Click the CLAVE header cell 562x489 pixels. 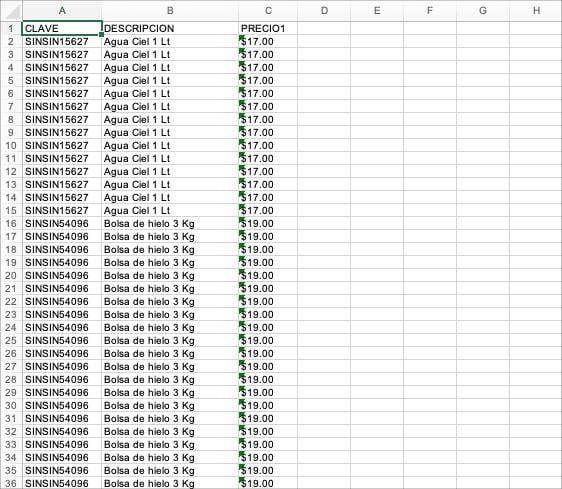pos(62,28)
